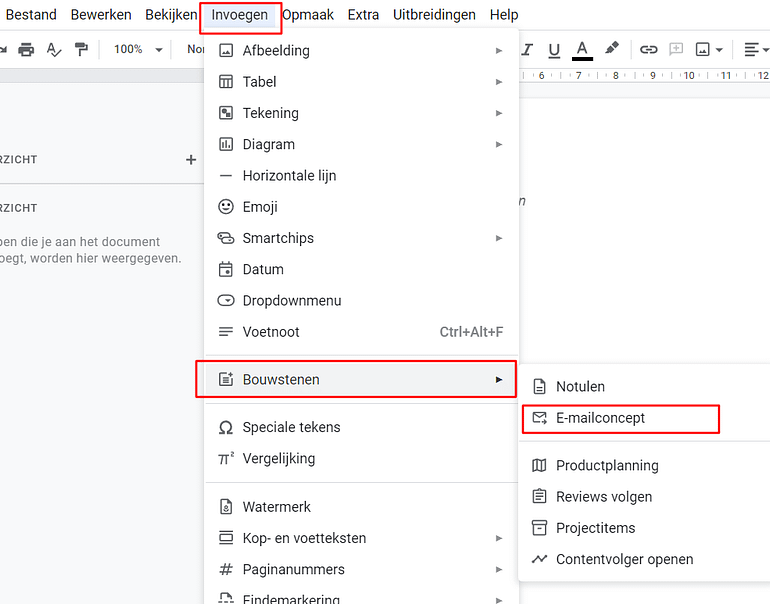Insert a Horizontale lijn
The image size is (770, 604).
tap(361, 176)
